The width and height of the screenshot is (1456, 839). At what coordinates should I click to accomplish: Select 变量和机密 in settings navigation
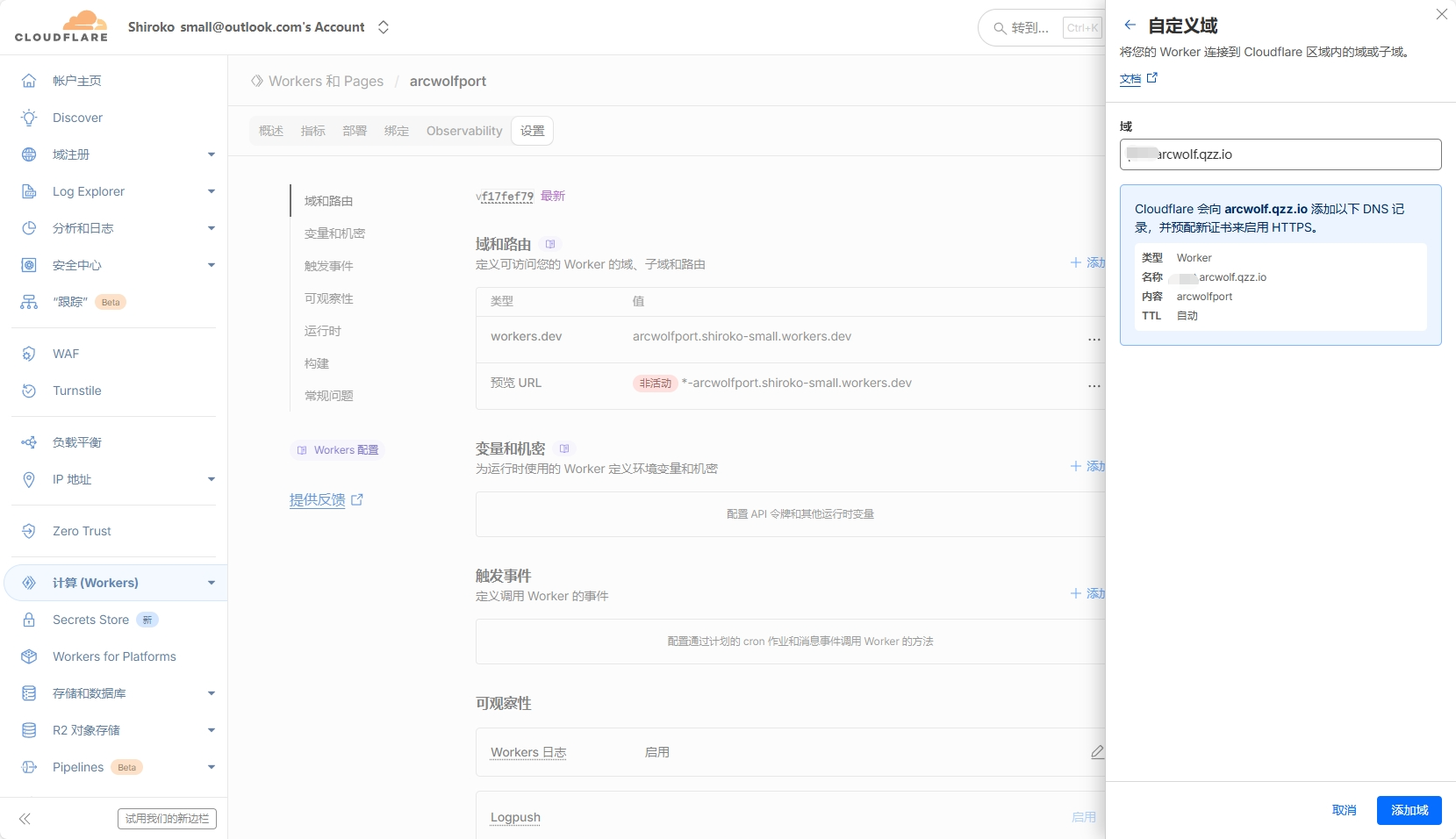334,233
